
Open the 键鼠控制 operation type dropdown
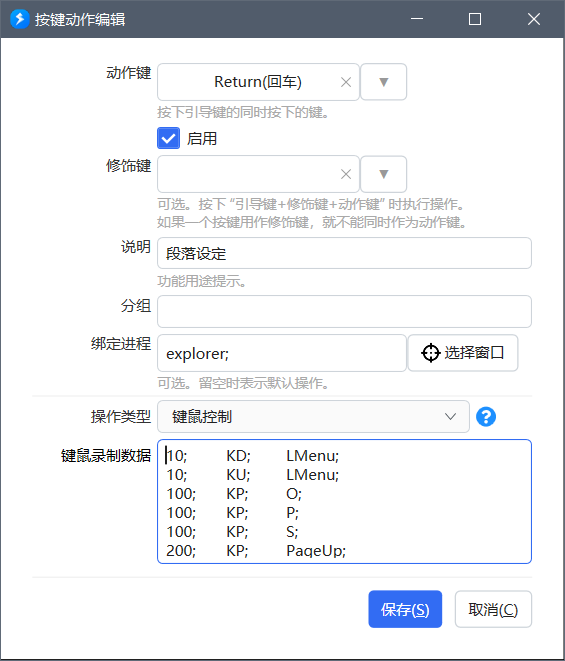[x=313, y=417]
